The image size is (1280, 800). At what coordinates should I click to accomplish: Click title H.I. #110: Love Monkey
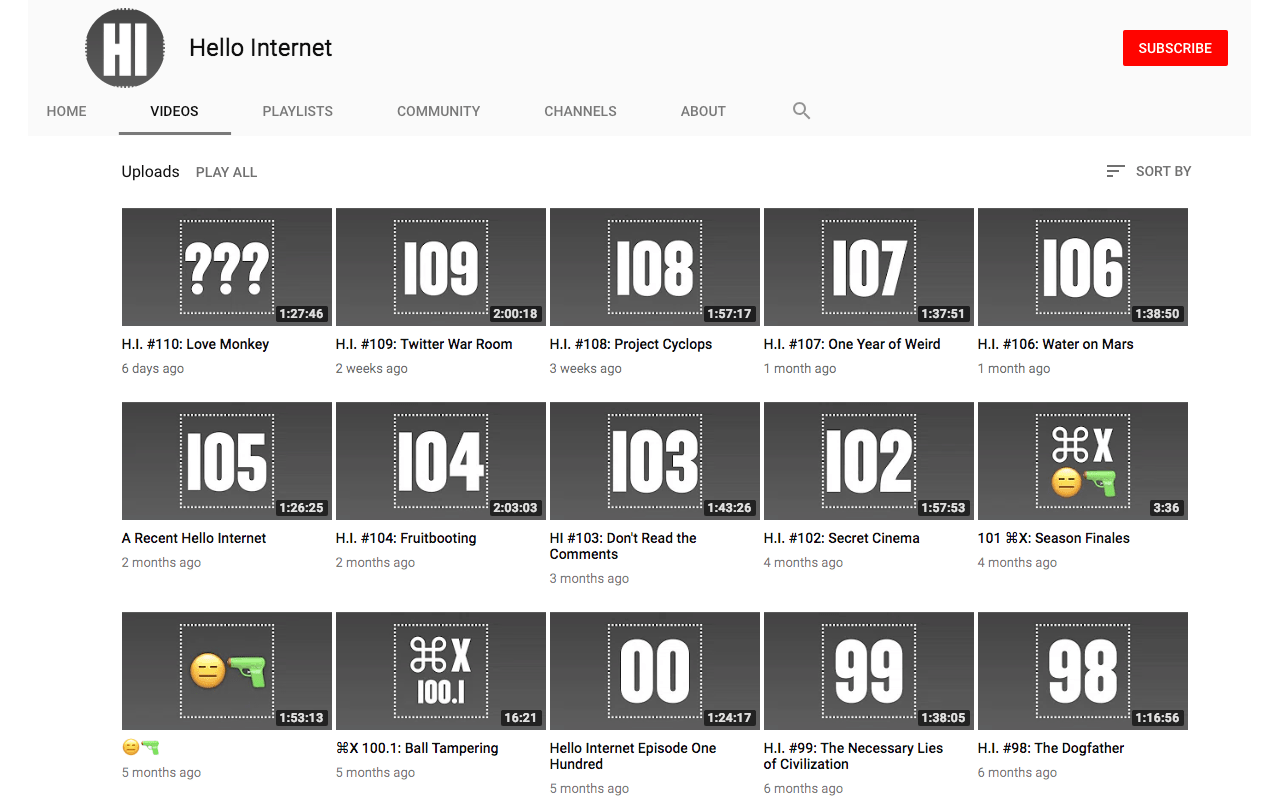coord(195,344)
